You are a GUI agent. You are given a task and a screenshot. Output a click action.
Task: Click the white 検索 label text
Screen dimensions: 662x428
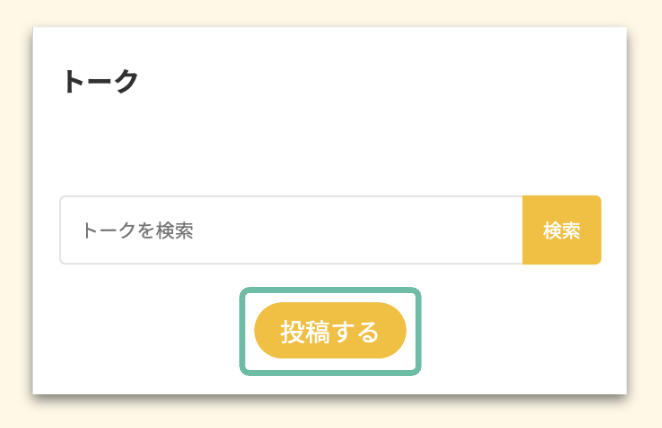click(x=562, y=230)
